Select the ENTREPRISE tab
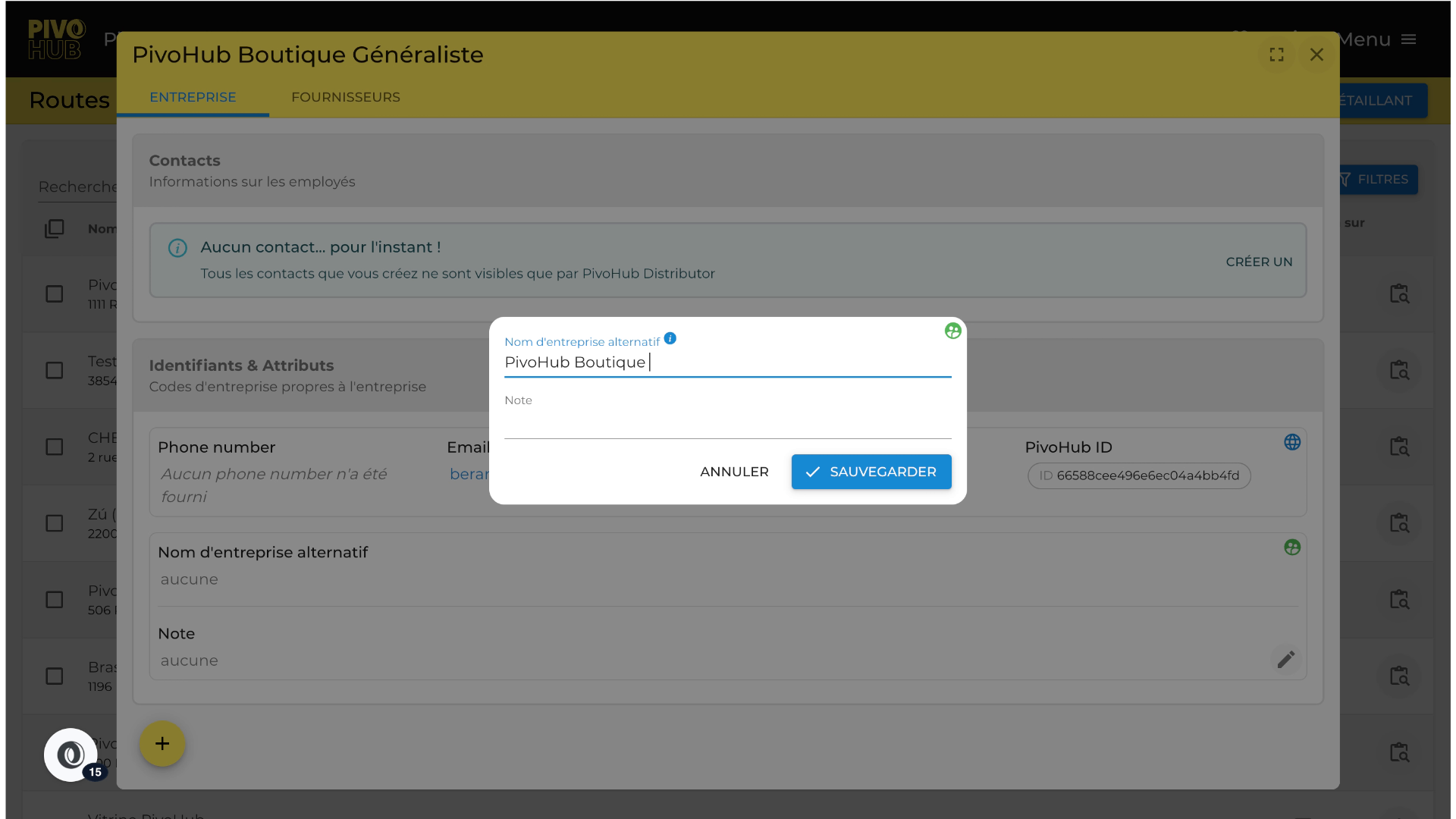The height and width of the screenshot is (819, 1456). [x=193, y=97]
